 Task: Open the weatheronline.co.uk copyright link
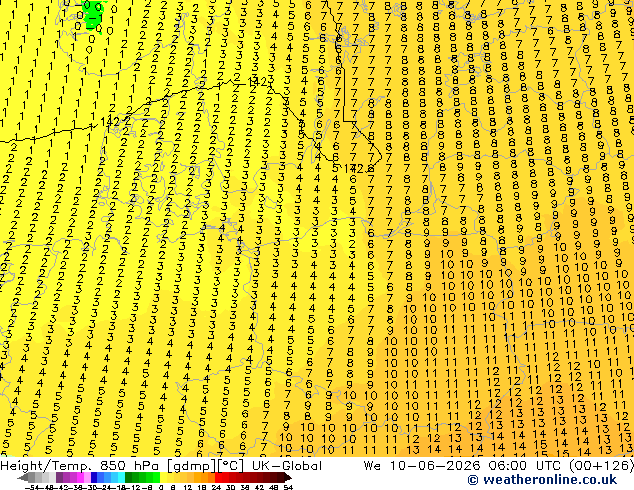pos(542,480)
